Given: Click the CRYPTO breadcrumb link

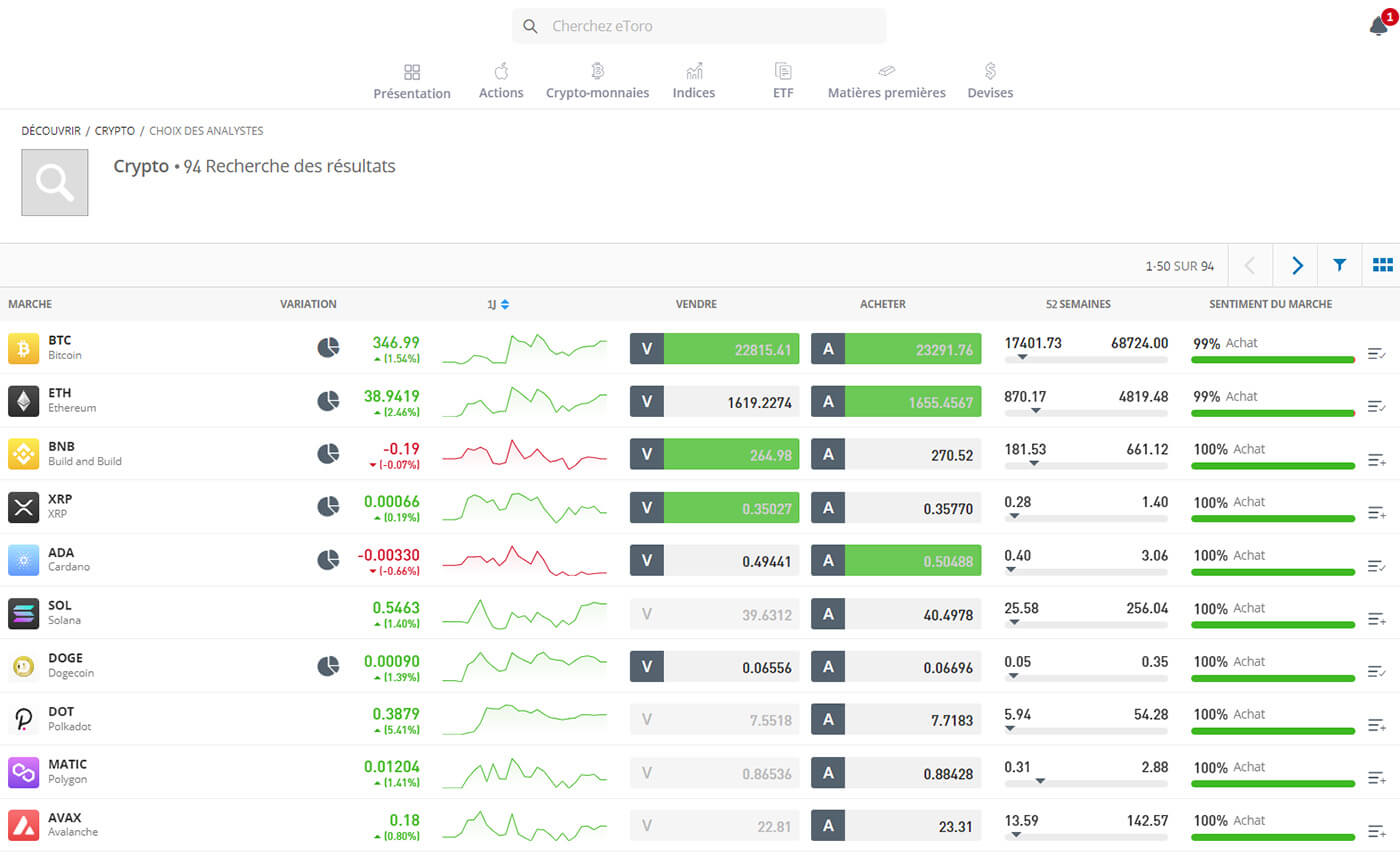Looking at the screenshot, I should (115, 131).
